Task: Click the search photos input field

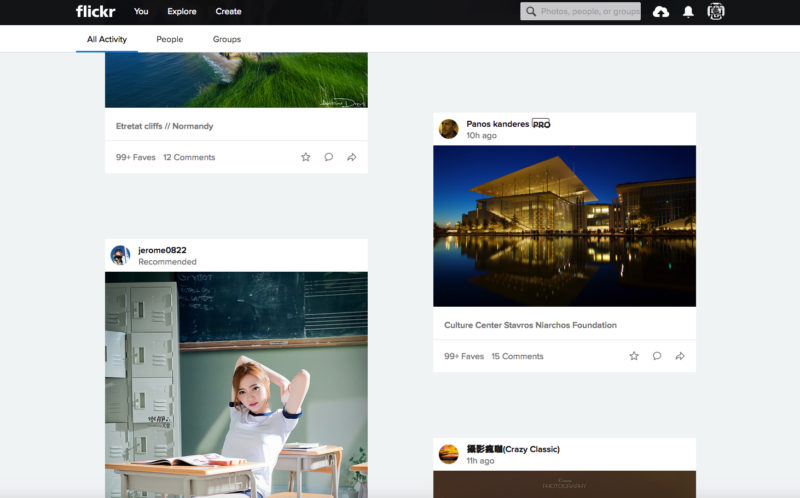Action: point(588,12)
